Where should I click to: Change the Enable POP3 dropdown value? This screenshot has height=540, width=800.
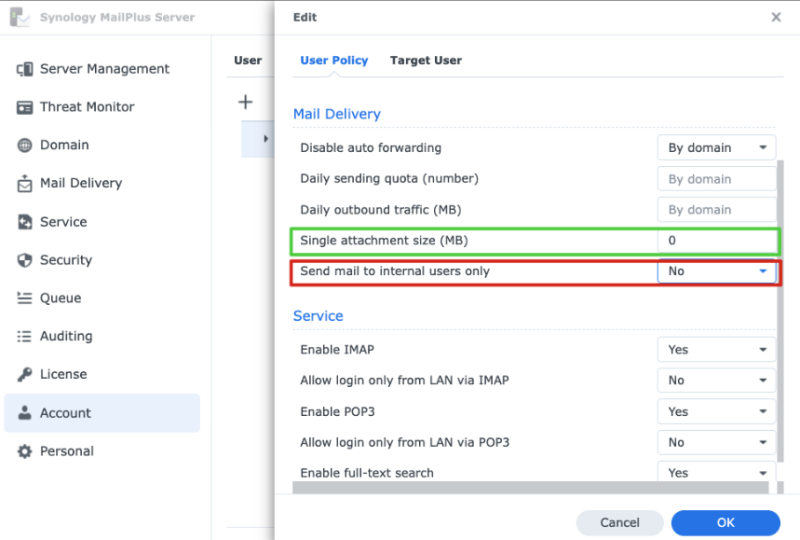pos(716,412)
